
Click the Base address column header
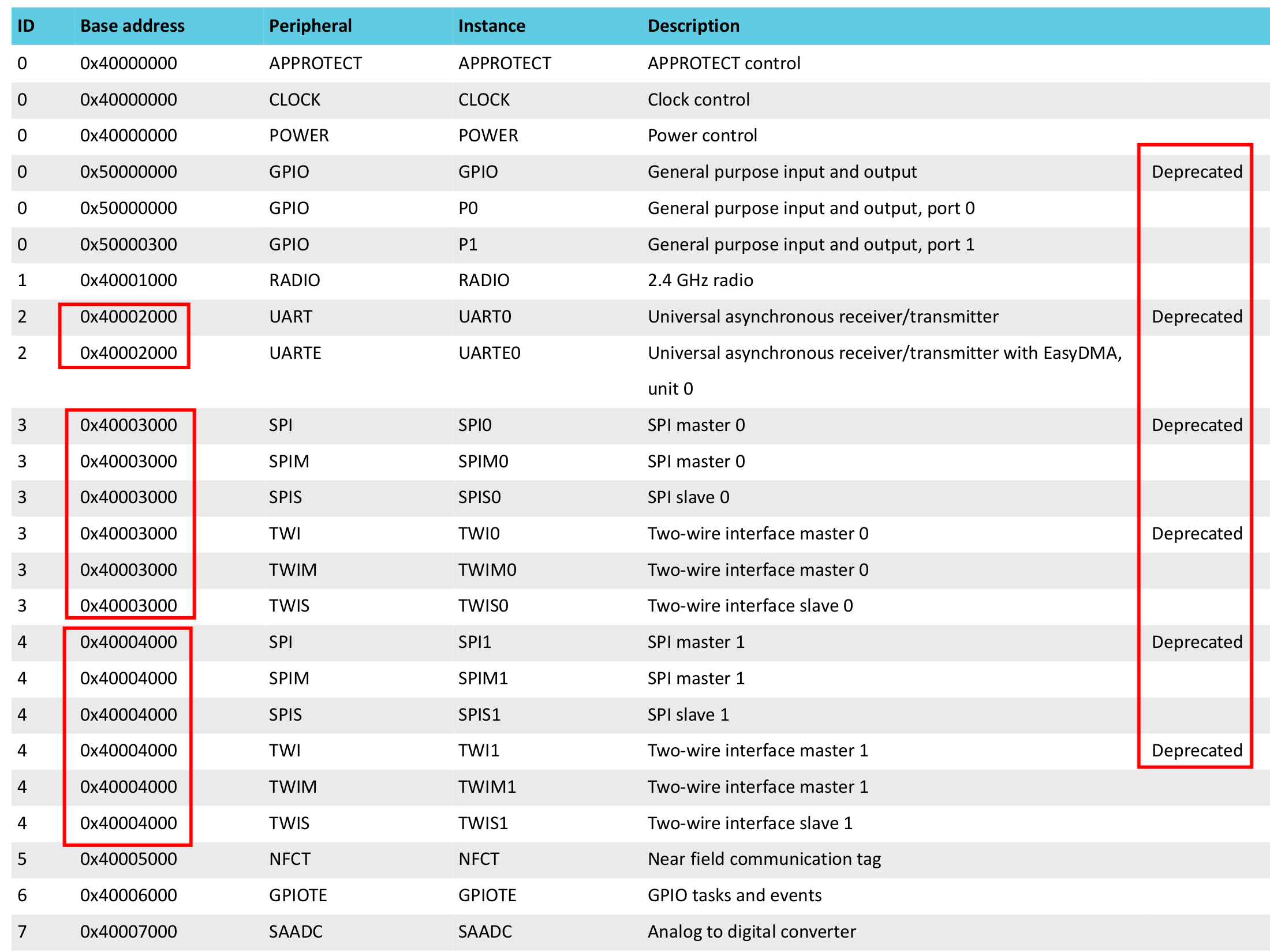pos(132,26)
